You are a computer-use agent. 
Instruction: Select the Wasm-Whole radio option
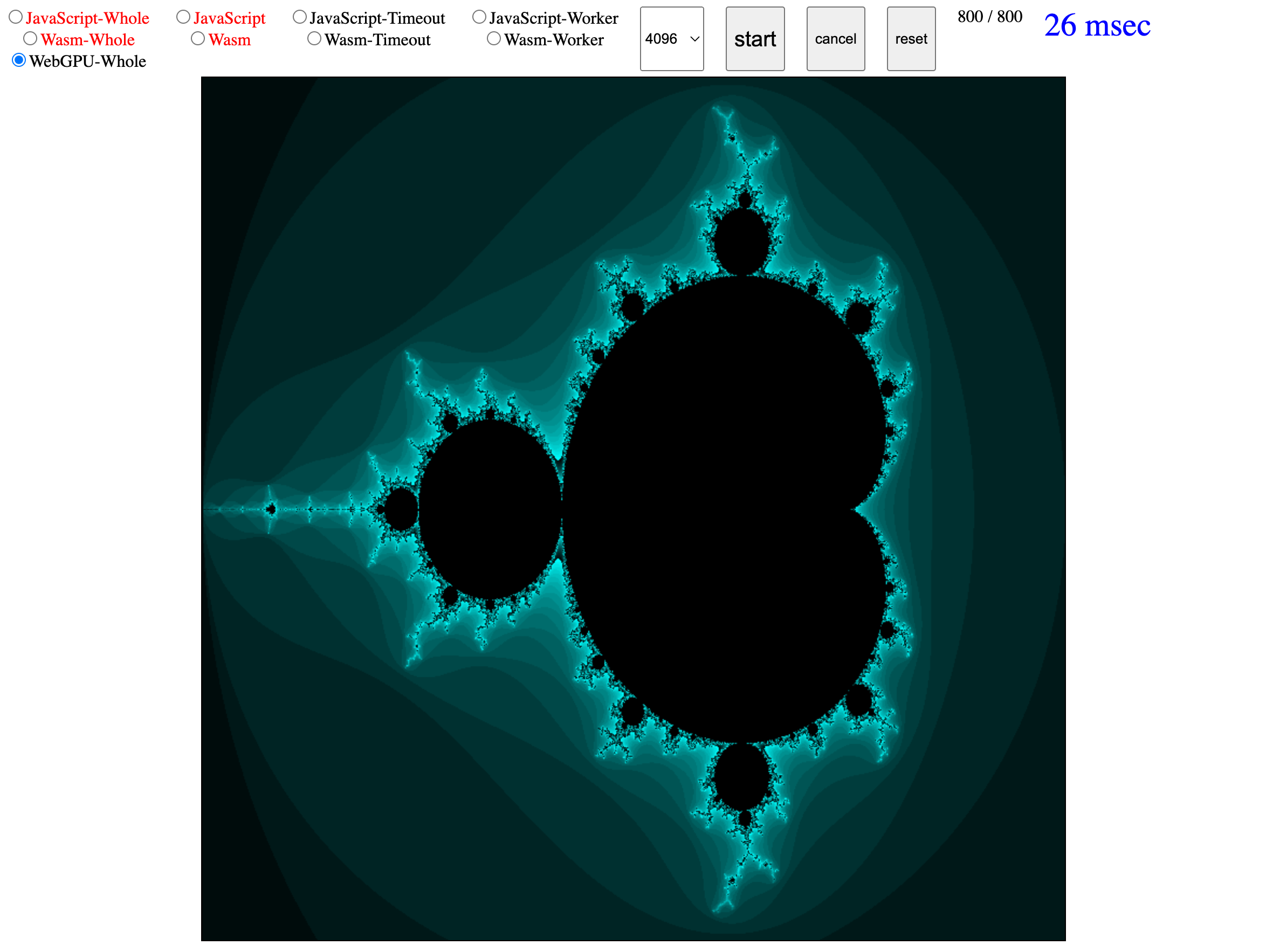pos(30,38)
